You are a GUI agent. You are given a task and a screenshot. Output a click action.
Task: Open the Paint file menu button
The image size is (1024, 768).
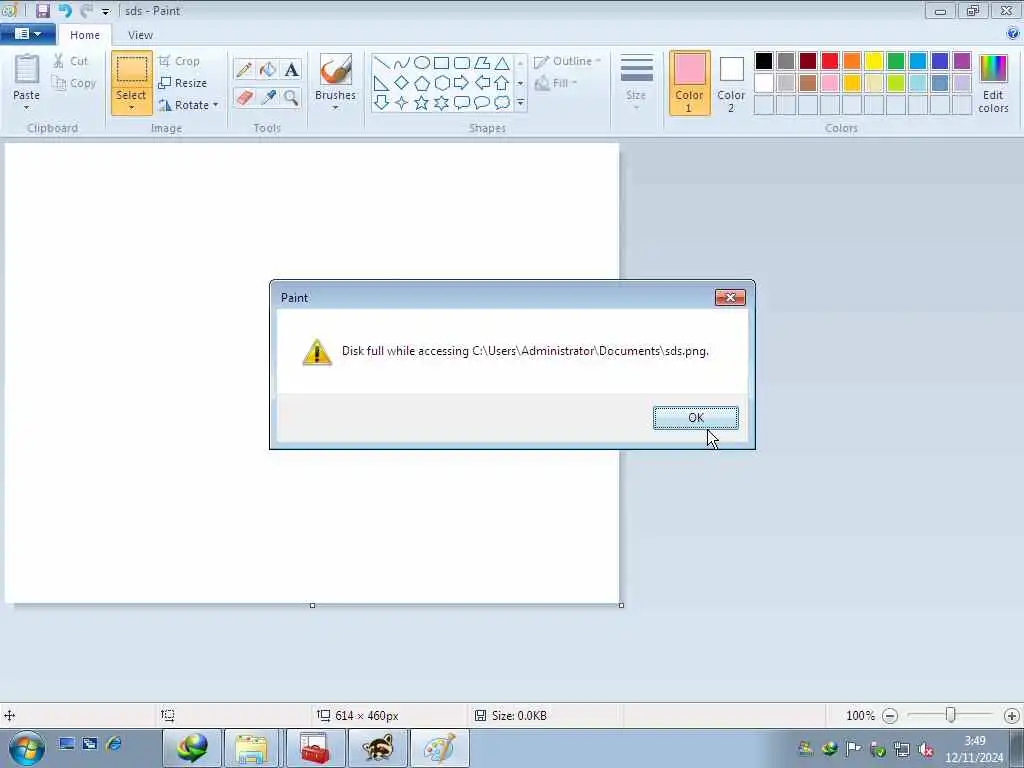pos(27,34)
